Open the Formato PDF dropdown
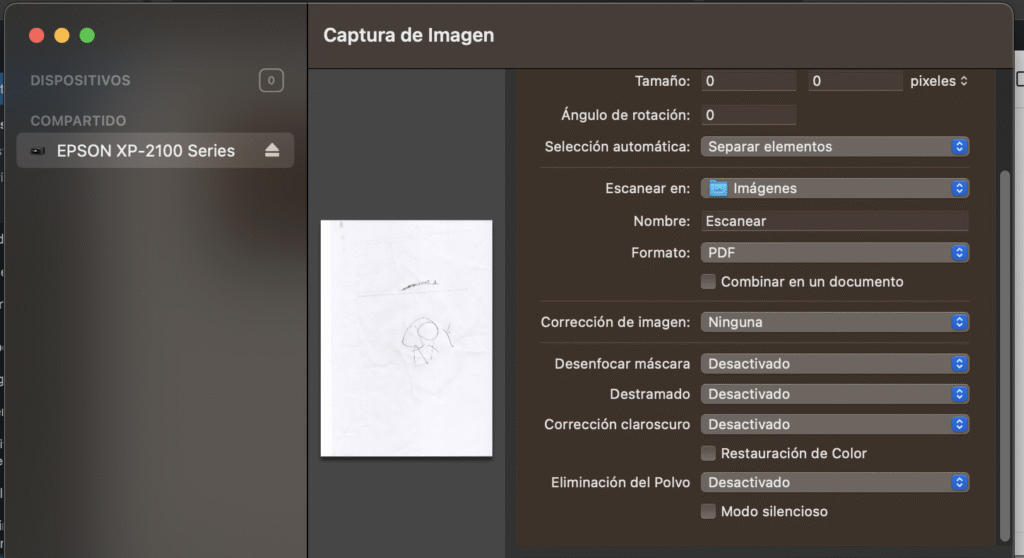1024x558 pixels. tap(834, 253)
